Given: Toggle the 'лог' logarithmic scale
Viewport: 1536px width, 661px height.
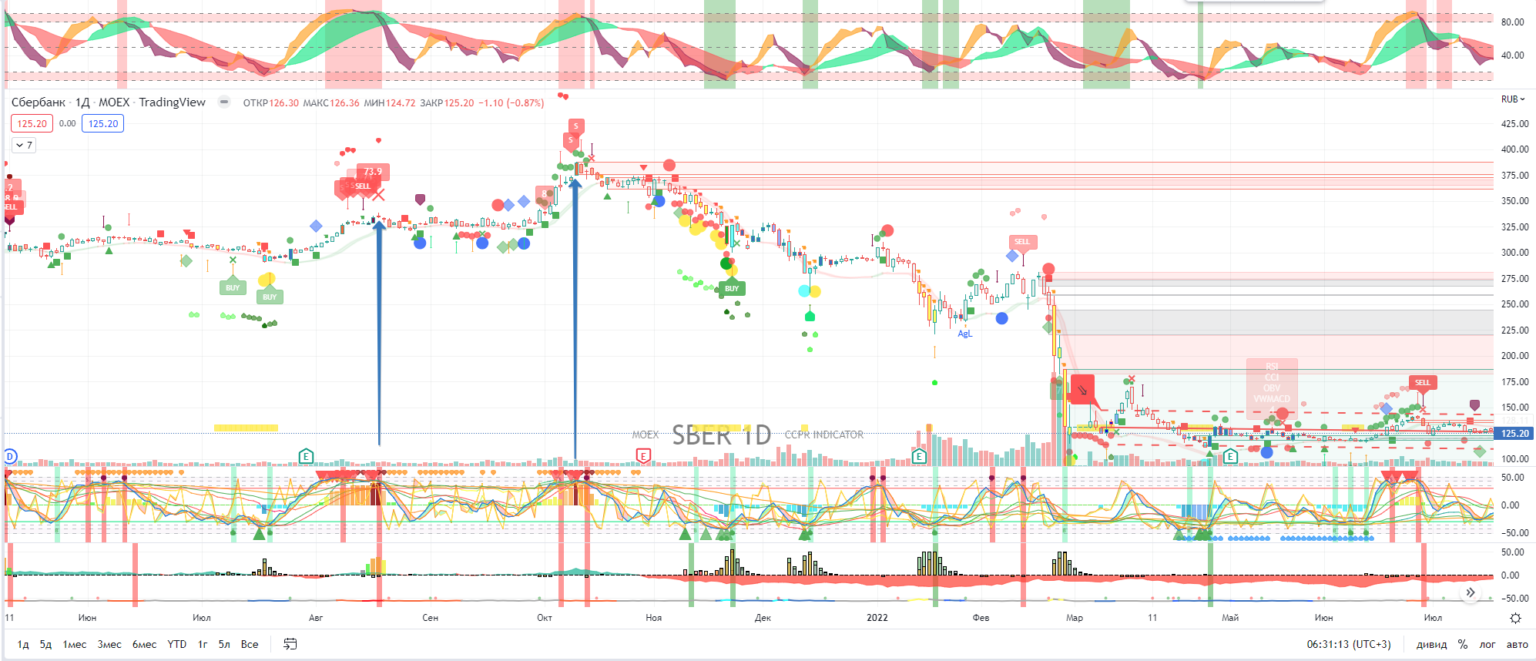Looking at the screenshot, I should coord(1488,644).
